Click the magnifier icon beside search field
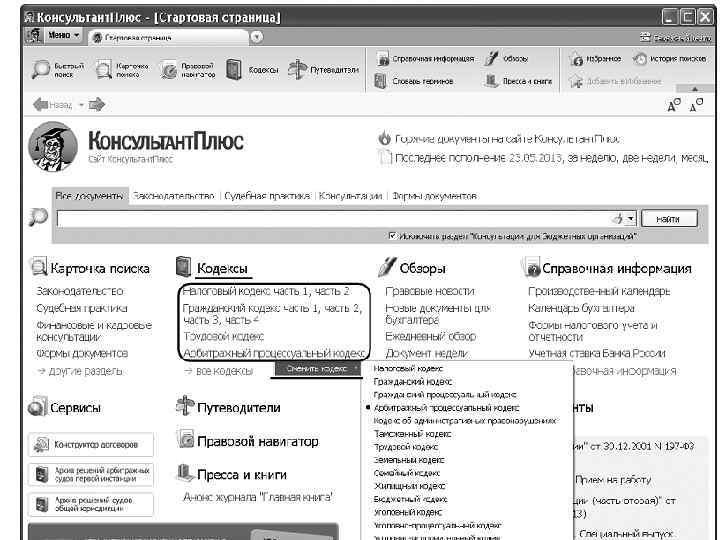The image size is (720, 540). point(38,217)
